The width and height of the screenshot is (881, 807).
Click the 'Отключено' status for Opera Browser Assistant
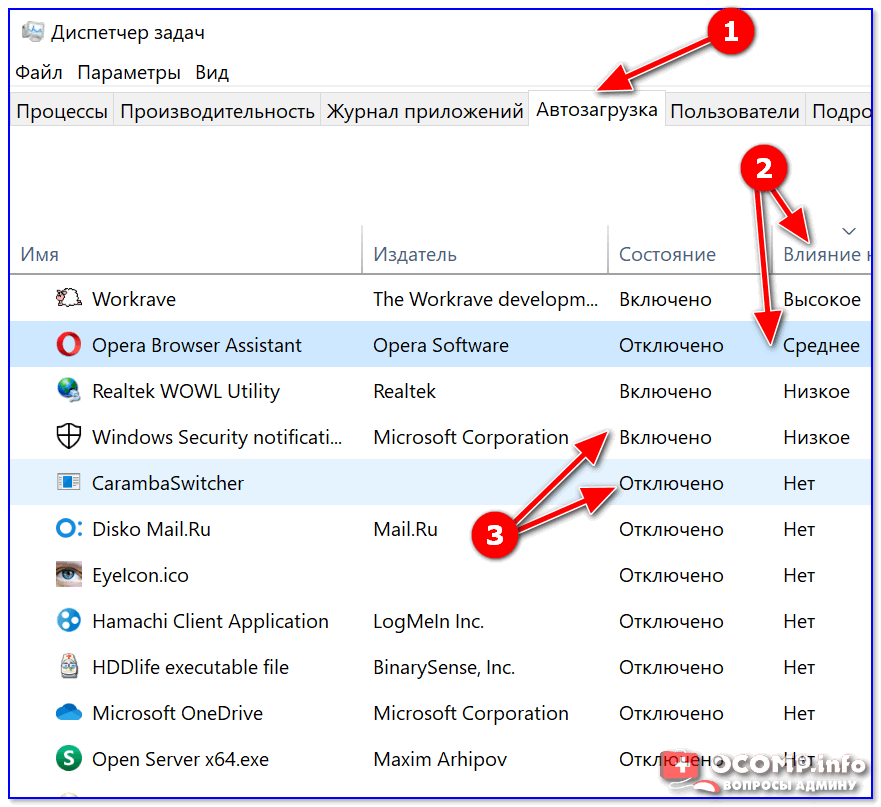tap(671, 345)
